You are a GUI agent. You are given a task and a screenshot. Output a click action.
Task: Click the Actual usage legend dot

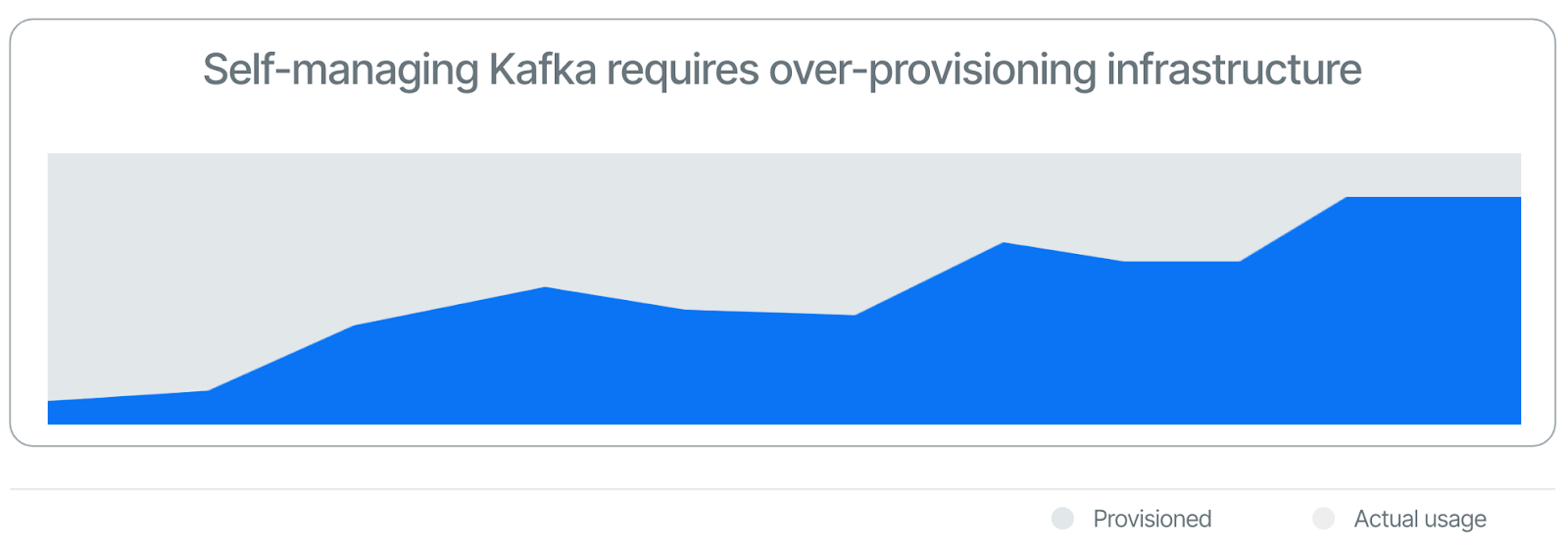coord(1323,519)
